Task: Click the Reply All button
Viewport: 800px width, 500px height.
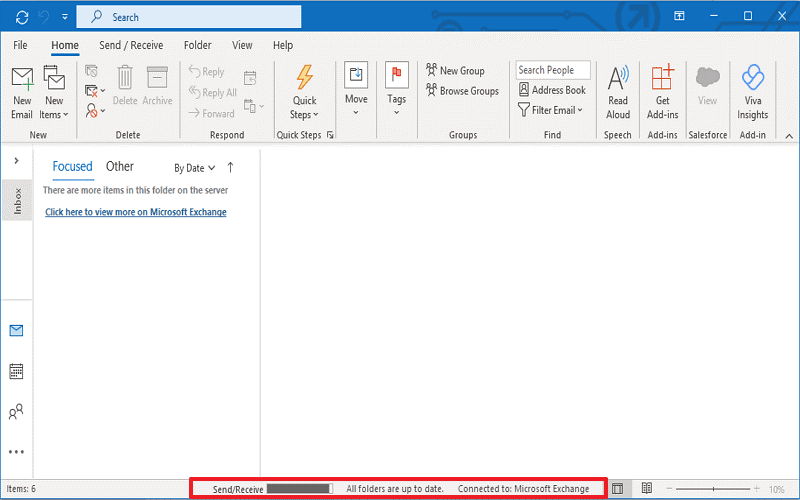Action: point(212,92)
